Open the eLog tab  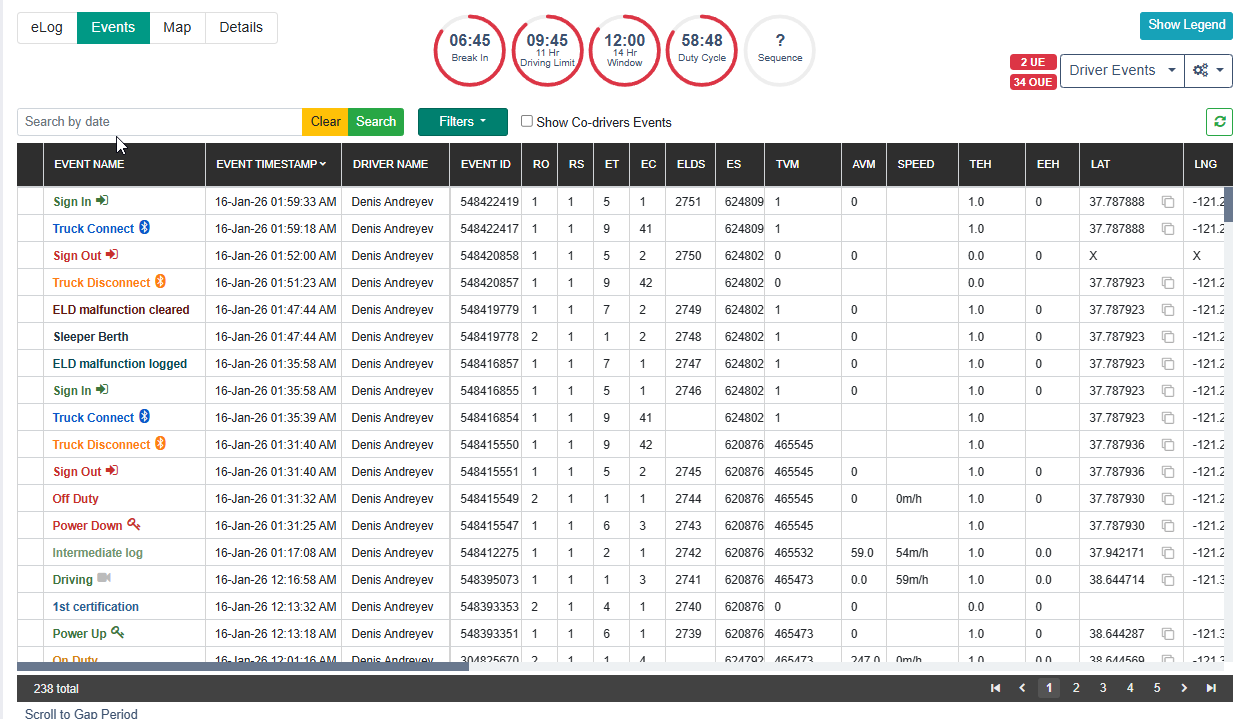(47, 28)
